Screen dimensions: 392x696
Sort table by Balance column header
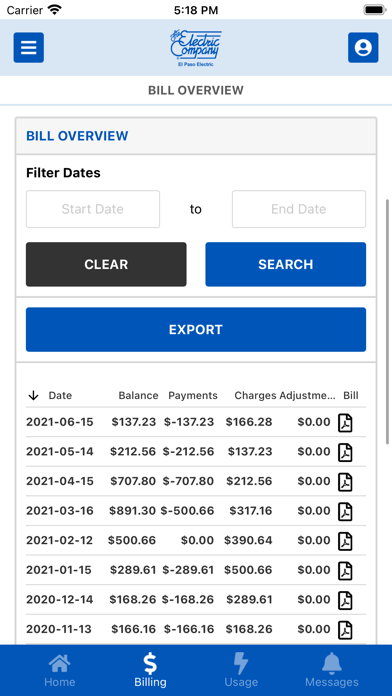(138, 395)
